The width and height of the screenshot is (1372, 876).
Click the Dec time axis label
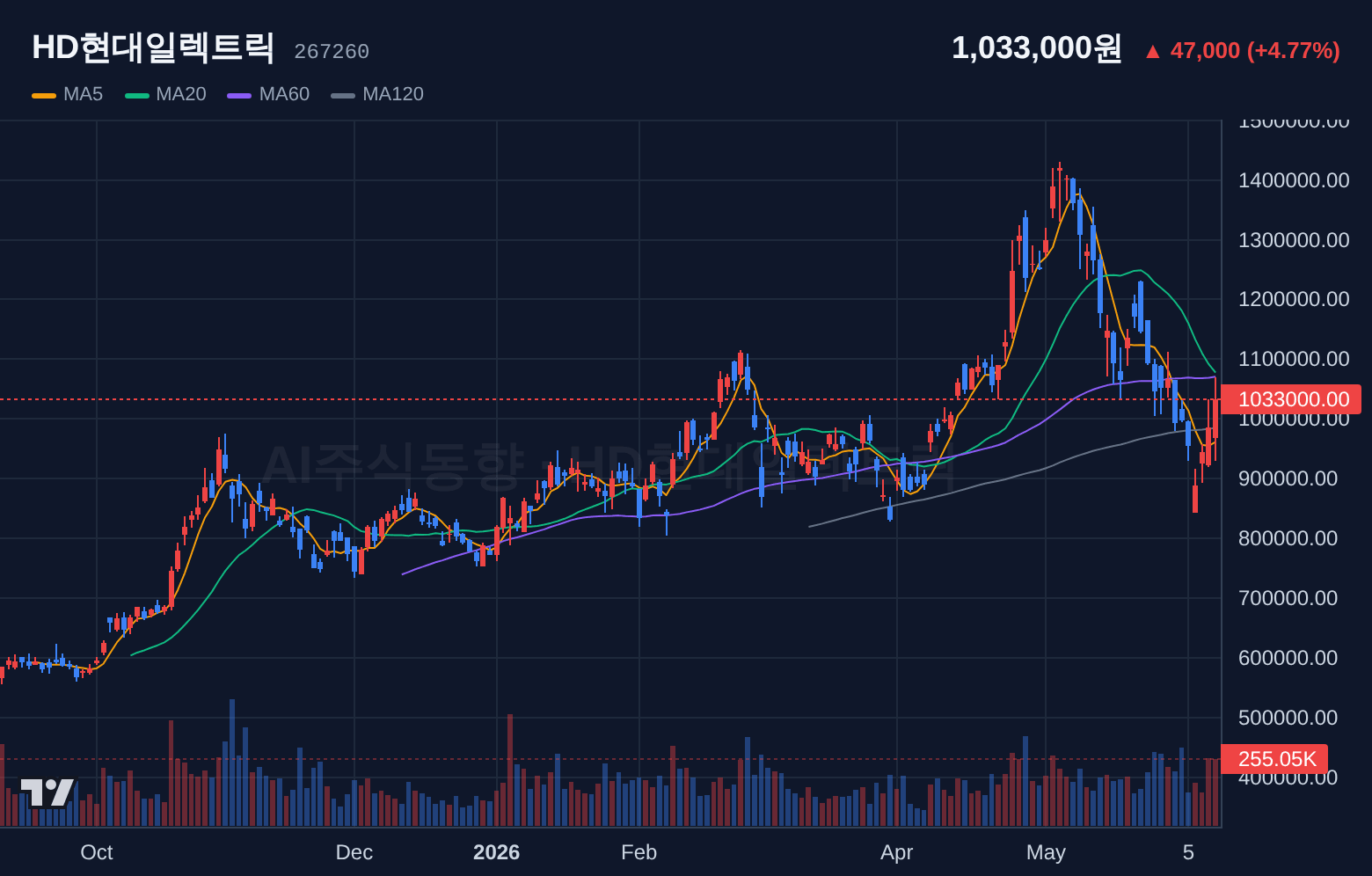coord(354,852)
